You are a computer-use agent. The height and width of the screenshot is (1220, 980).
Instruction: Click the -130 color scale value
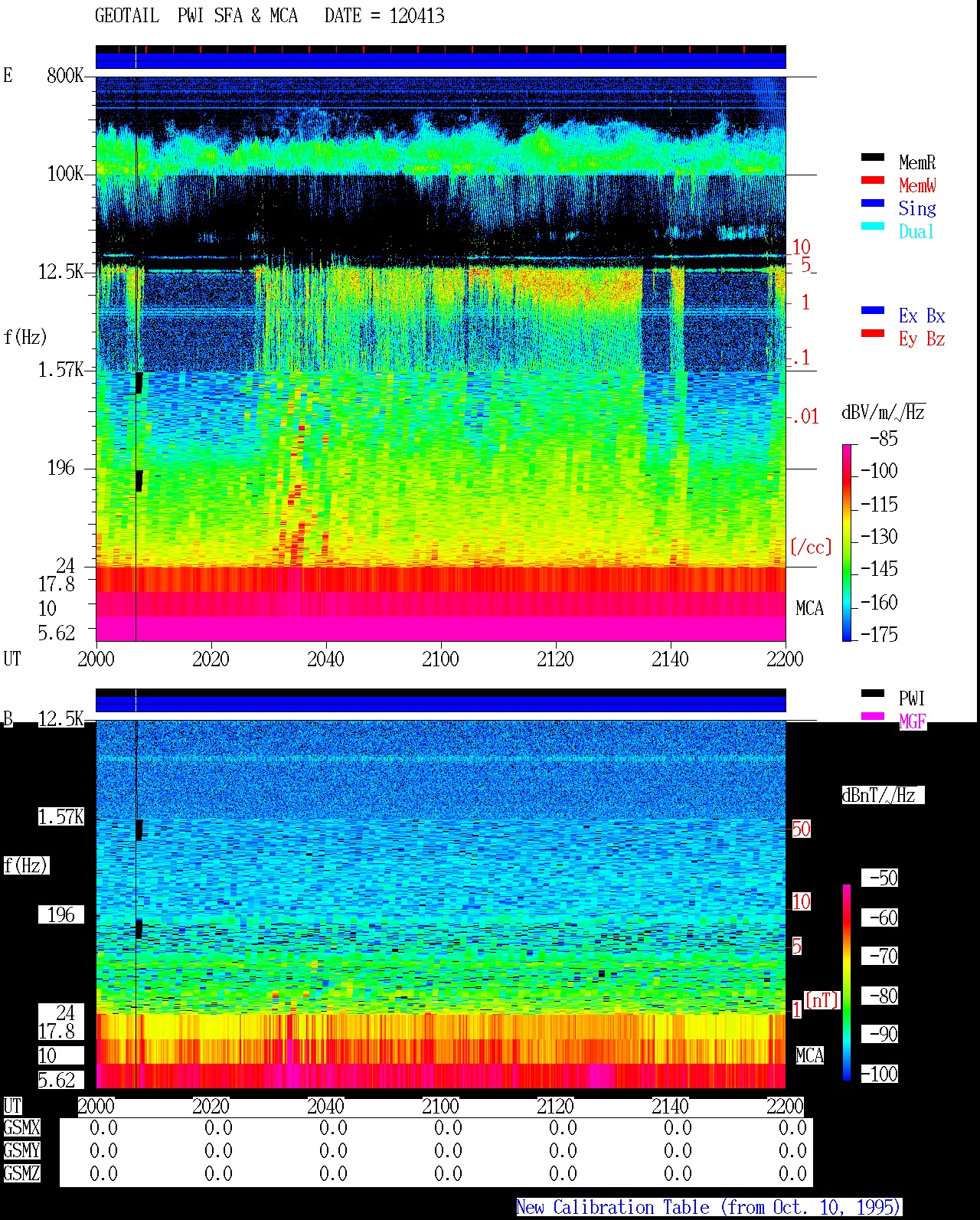(x=880, y=537)
